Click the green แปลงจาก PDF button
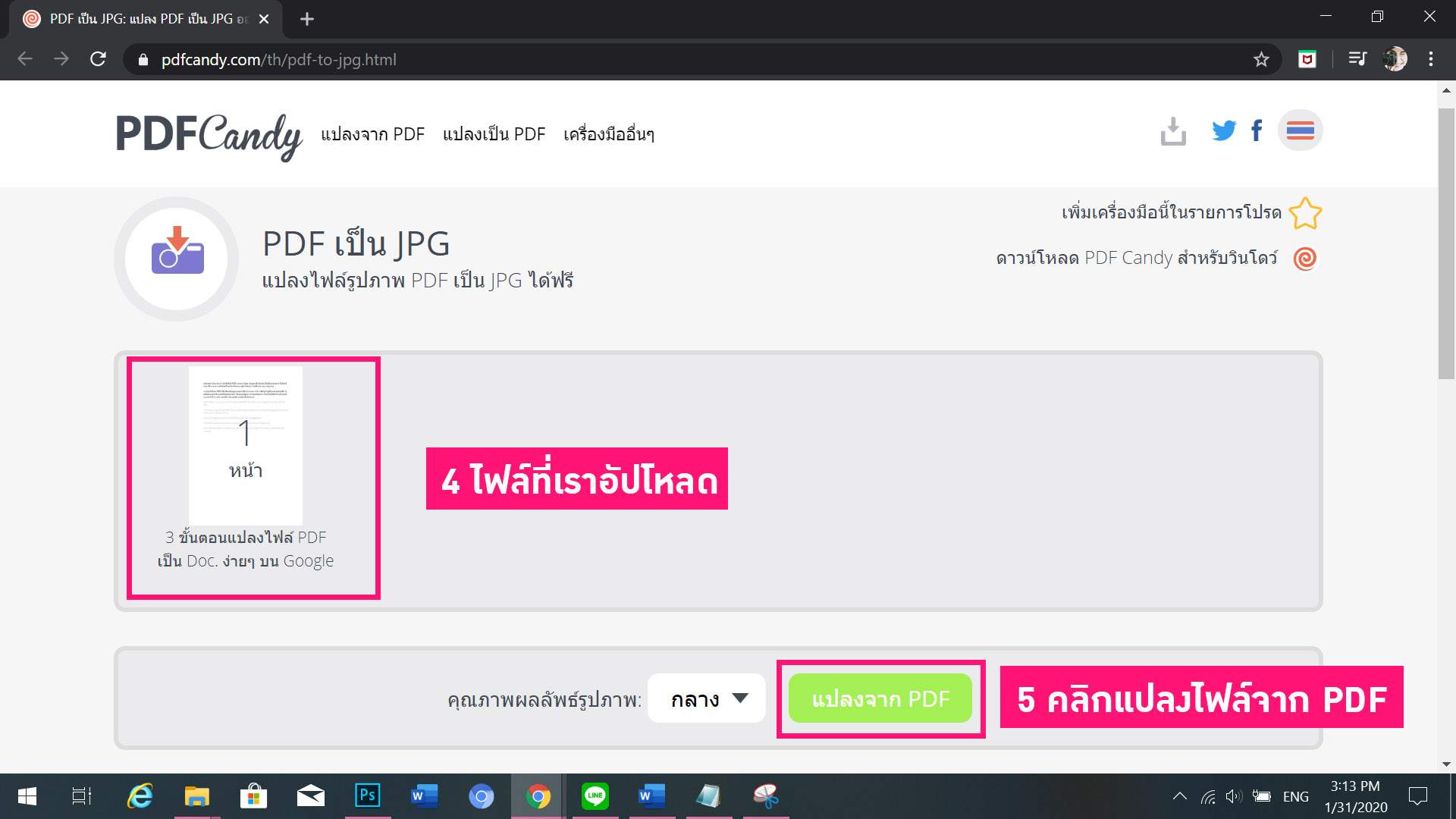 coord(880,698)
